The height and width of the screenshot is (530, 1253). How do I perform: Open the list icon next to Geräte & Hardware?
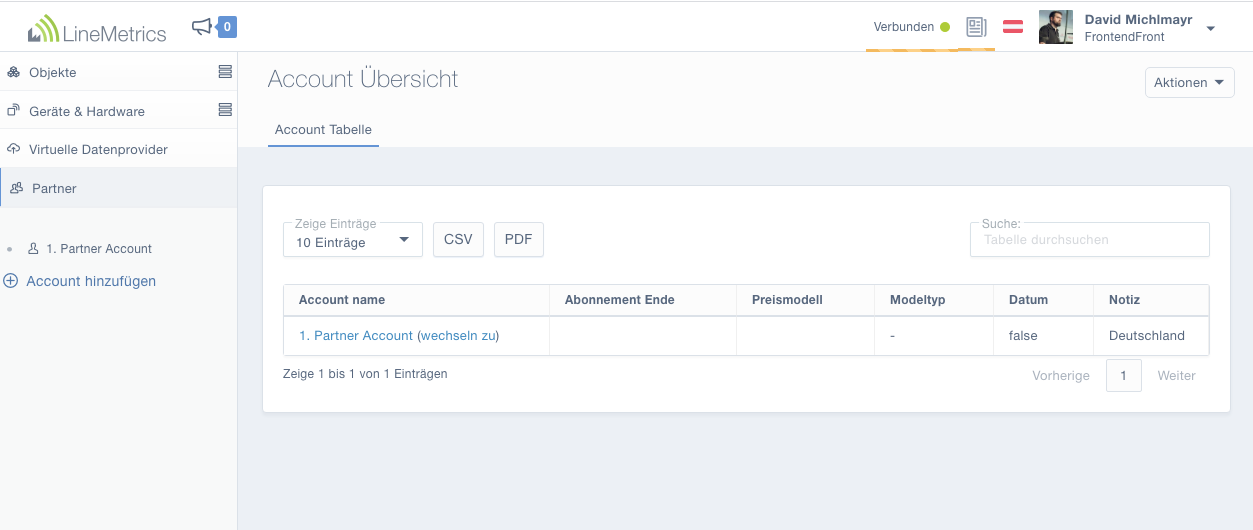tap(225, 110)
